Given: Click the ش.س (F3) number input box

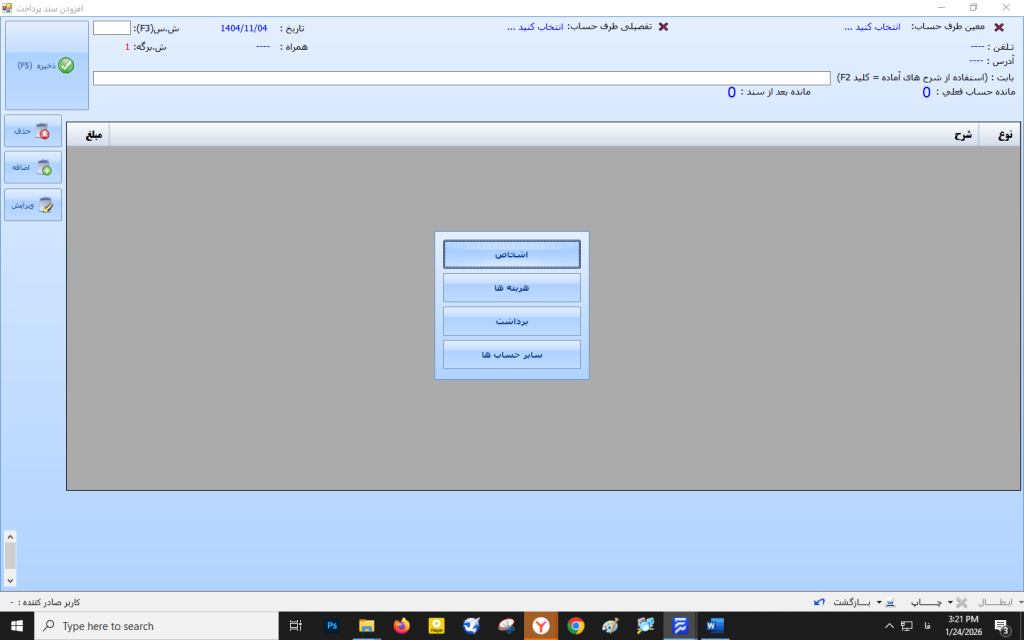Looking at the screenshot, I should (112, 28).
